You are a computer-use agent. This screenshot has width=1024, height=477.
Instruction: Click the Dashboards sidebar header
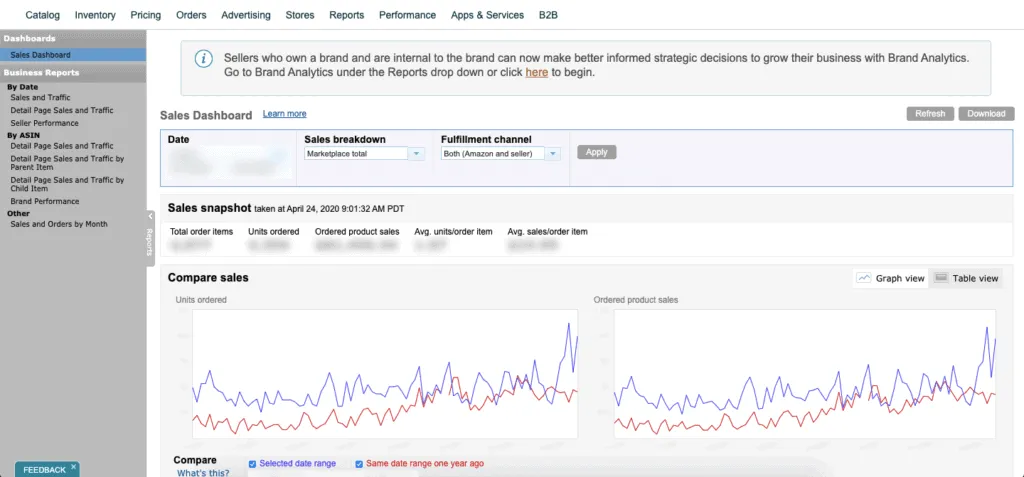[73, 39]
